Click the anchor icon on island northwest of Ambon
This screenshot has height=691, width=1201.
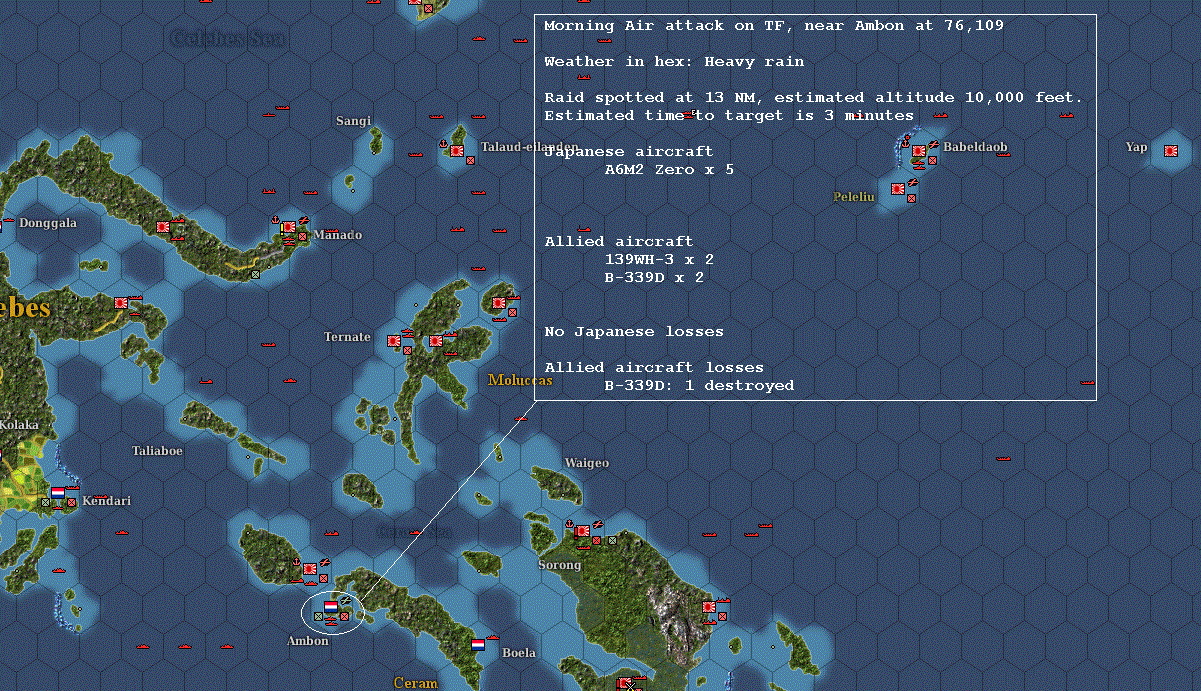coord(296,561)
